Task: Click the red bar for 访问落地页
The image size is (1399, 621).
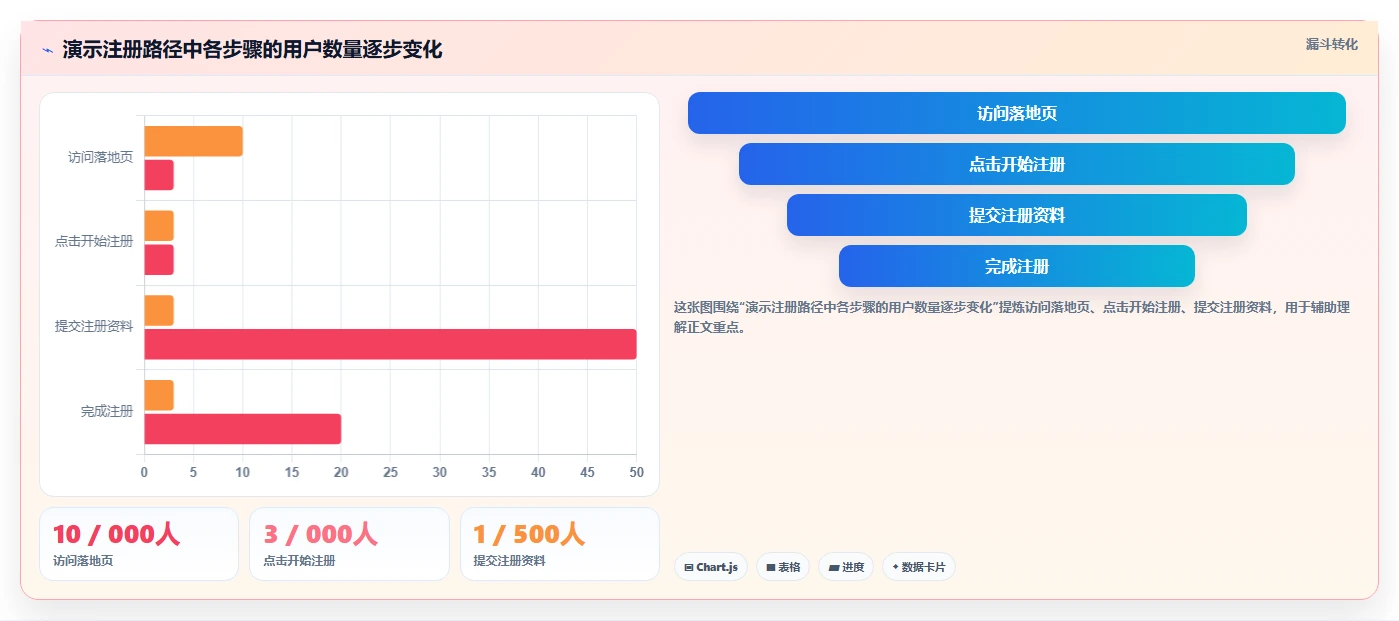Action: pyautogui.click(x=159, y=175)
